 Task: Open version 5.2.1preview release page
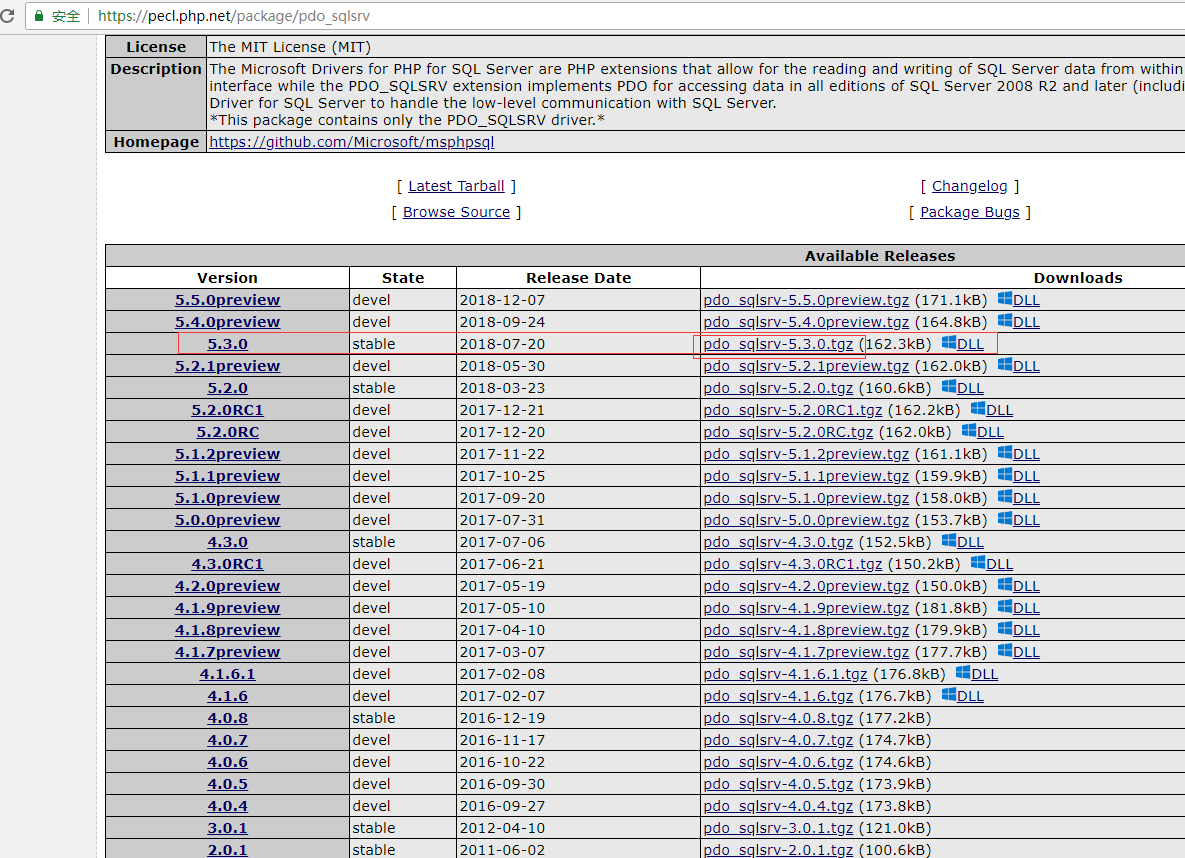227,365
